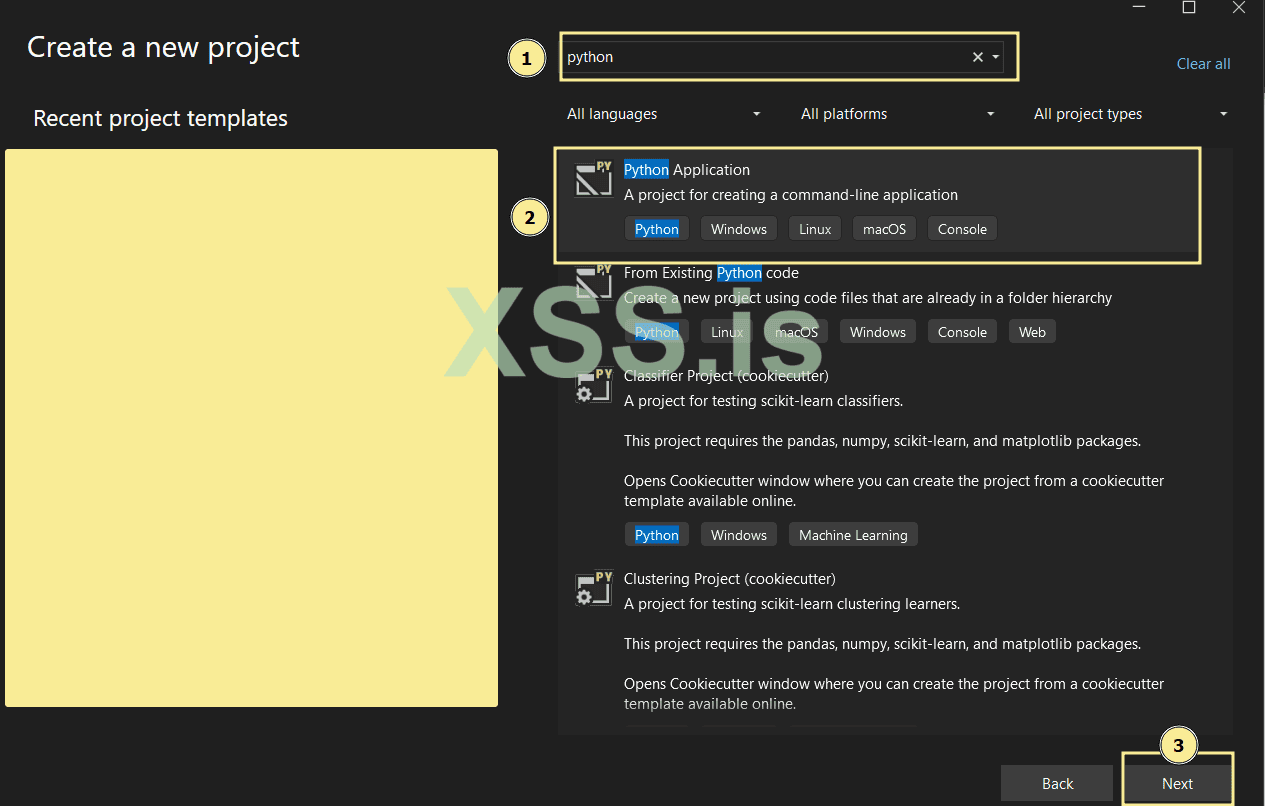
Task: Select Classifier Project (cookiecutter) template
Action: pyautogui.click(x=726, y=376)
